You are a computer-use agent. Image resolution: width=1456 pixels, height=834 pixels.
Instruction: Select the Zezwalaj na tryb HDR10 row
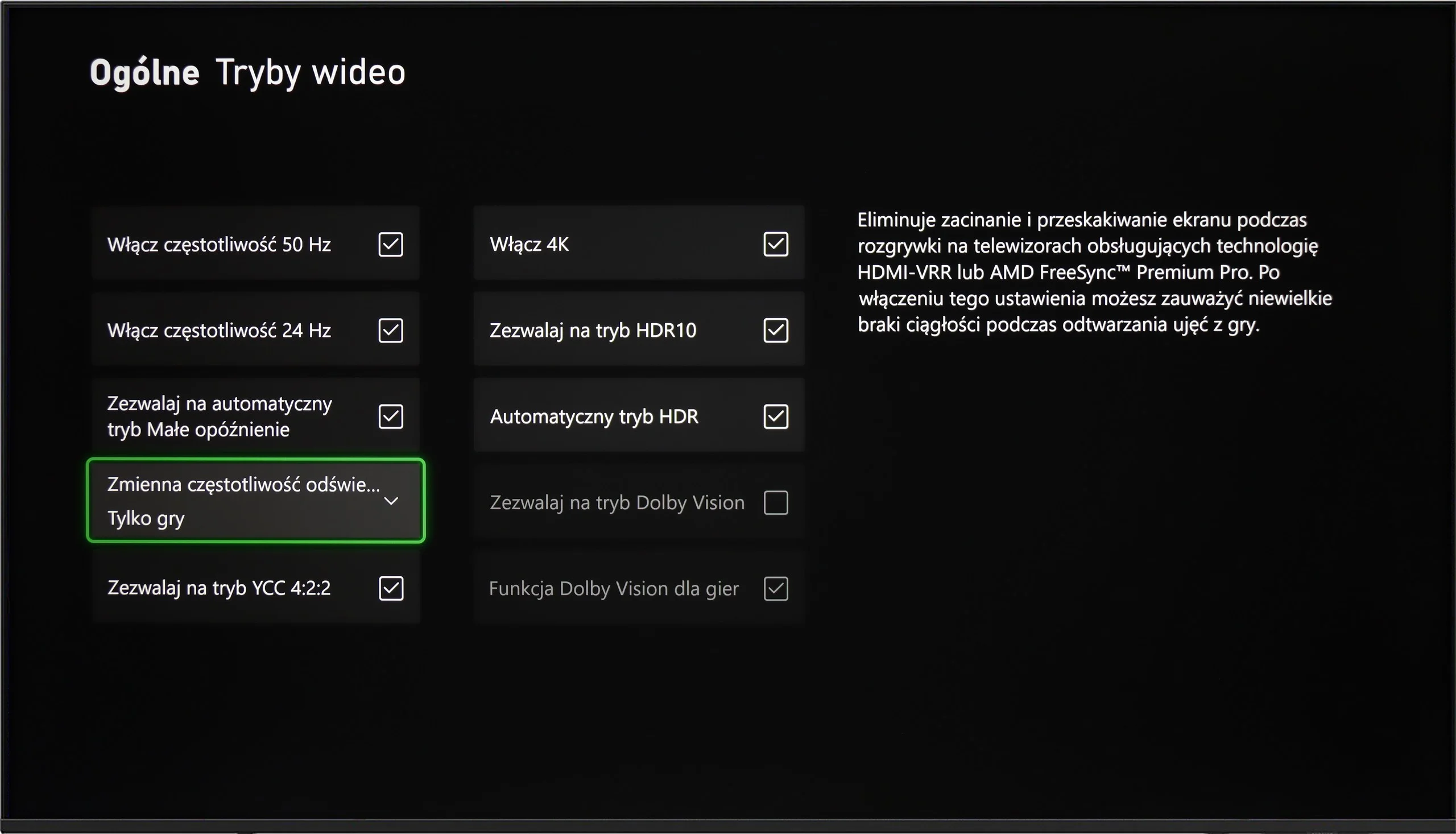[639, 329]
